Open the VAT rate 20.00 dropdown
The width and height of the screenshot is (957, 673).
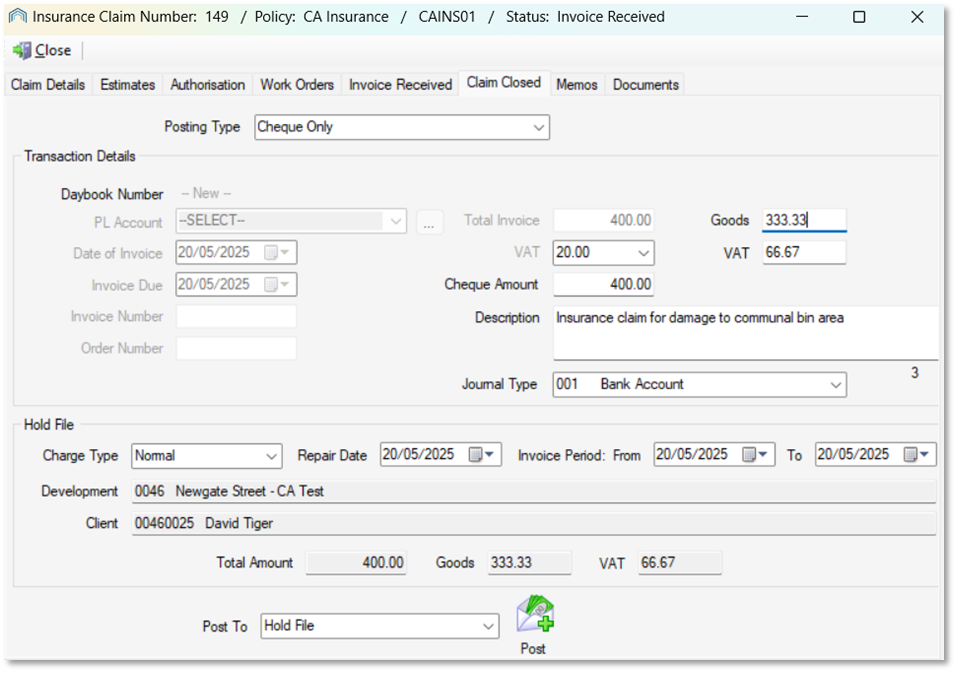[643, 253]
